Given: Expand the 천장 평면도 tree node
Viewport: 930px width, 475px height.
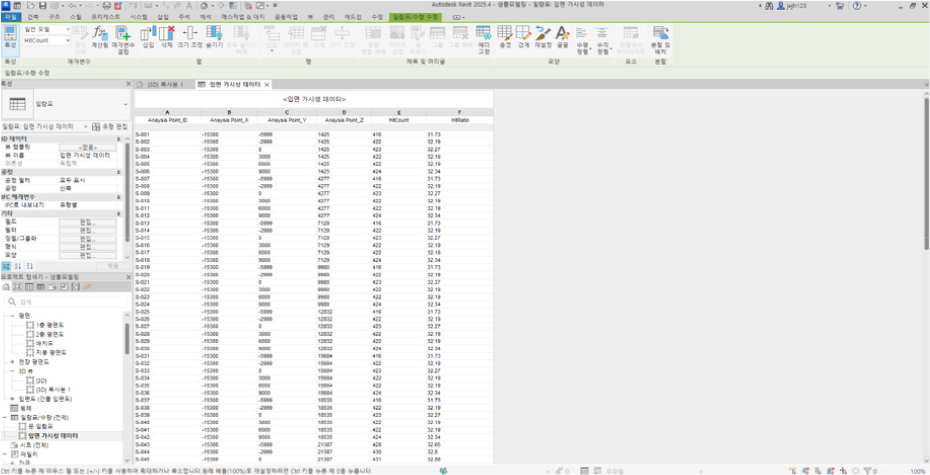Looking at the screenshot, I should (13, 361).
